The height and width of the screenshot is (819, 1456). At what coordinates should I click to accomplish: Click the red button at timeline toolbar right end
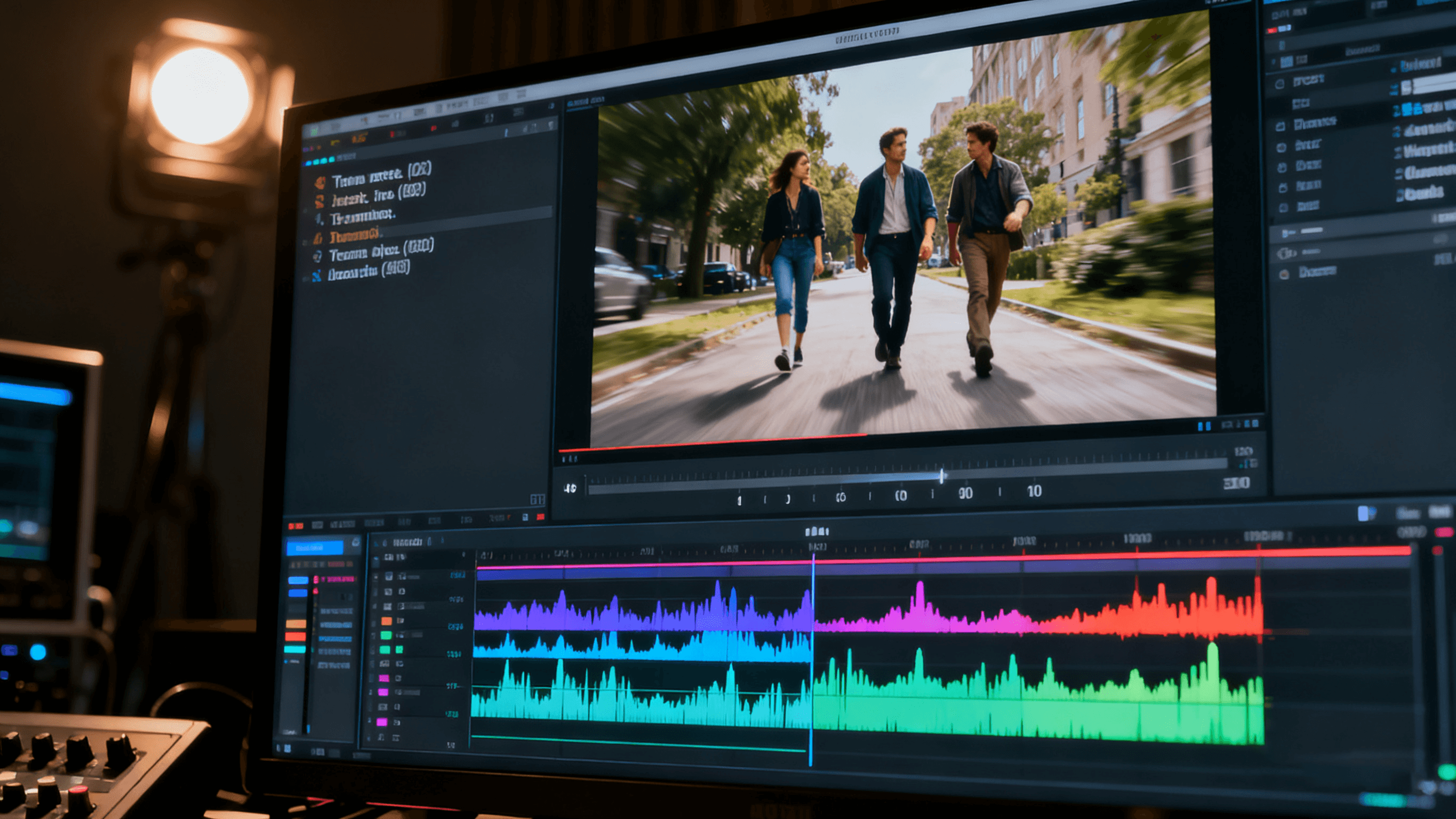[x=1444, y=532]
